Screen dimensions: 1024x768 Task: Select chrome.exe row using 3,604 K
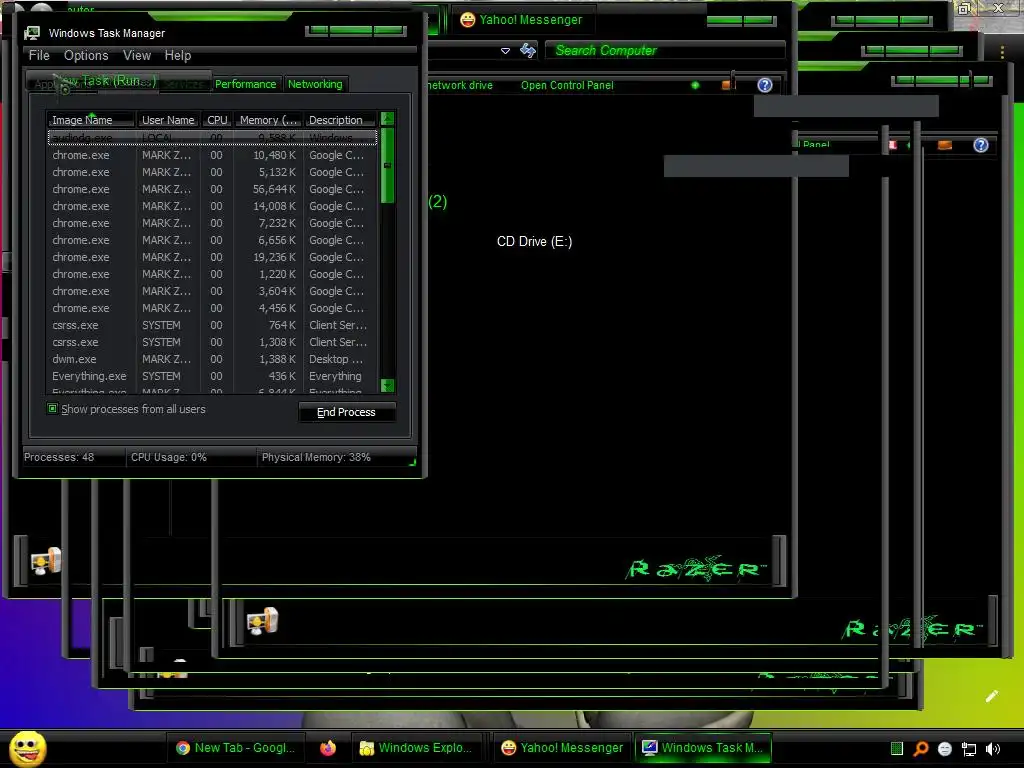(212, 291)
